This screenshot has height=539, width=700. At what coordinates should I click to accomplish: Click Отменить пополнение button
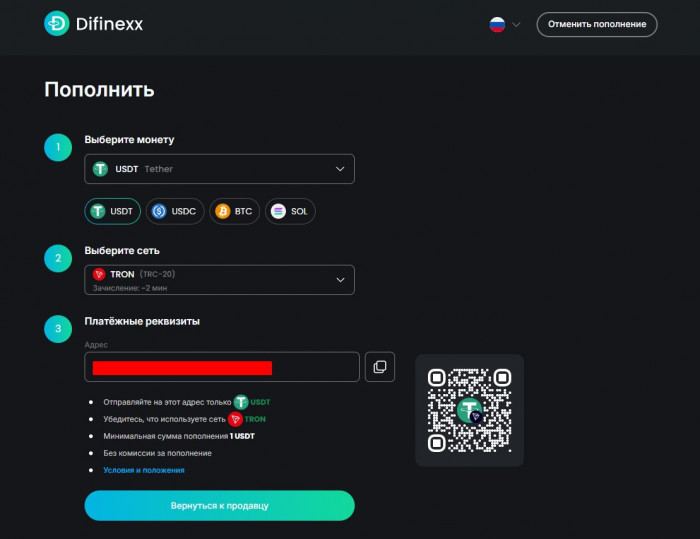pyautogui.click(x=597, y=25)
